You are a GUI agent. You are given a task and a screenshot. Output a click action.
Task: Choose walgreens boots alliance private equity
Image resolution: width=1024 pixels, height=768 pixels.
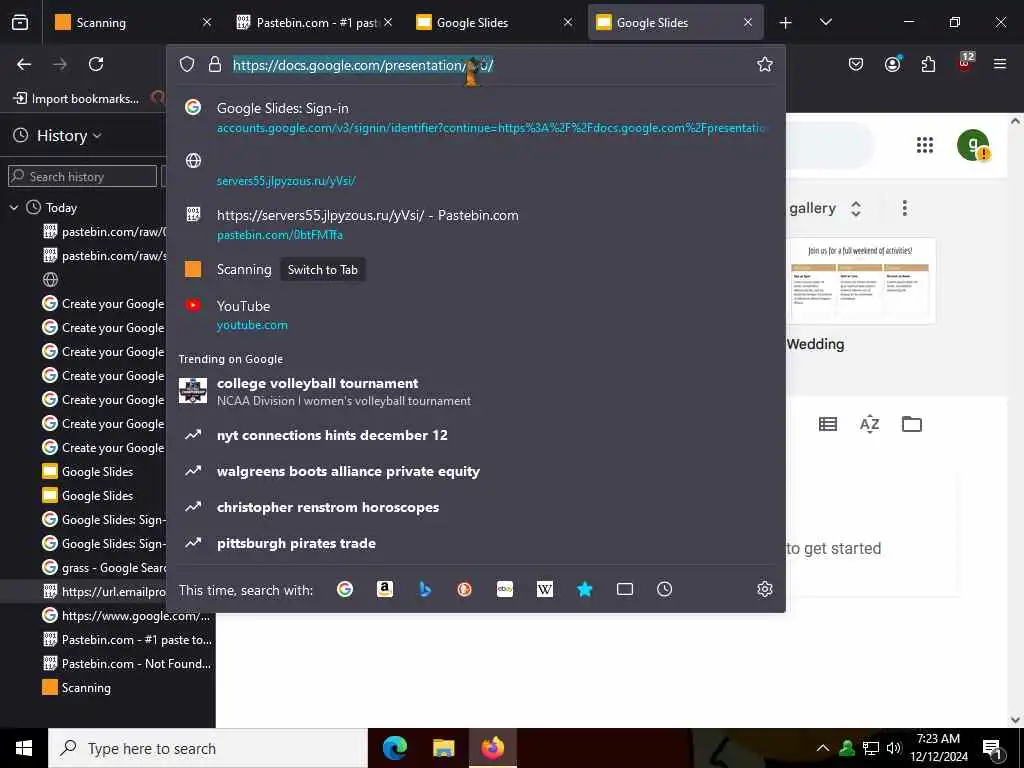[475, 472]
